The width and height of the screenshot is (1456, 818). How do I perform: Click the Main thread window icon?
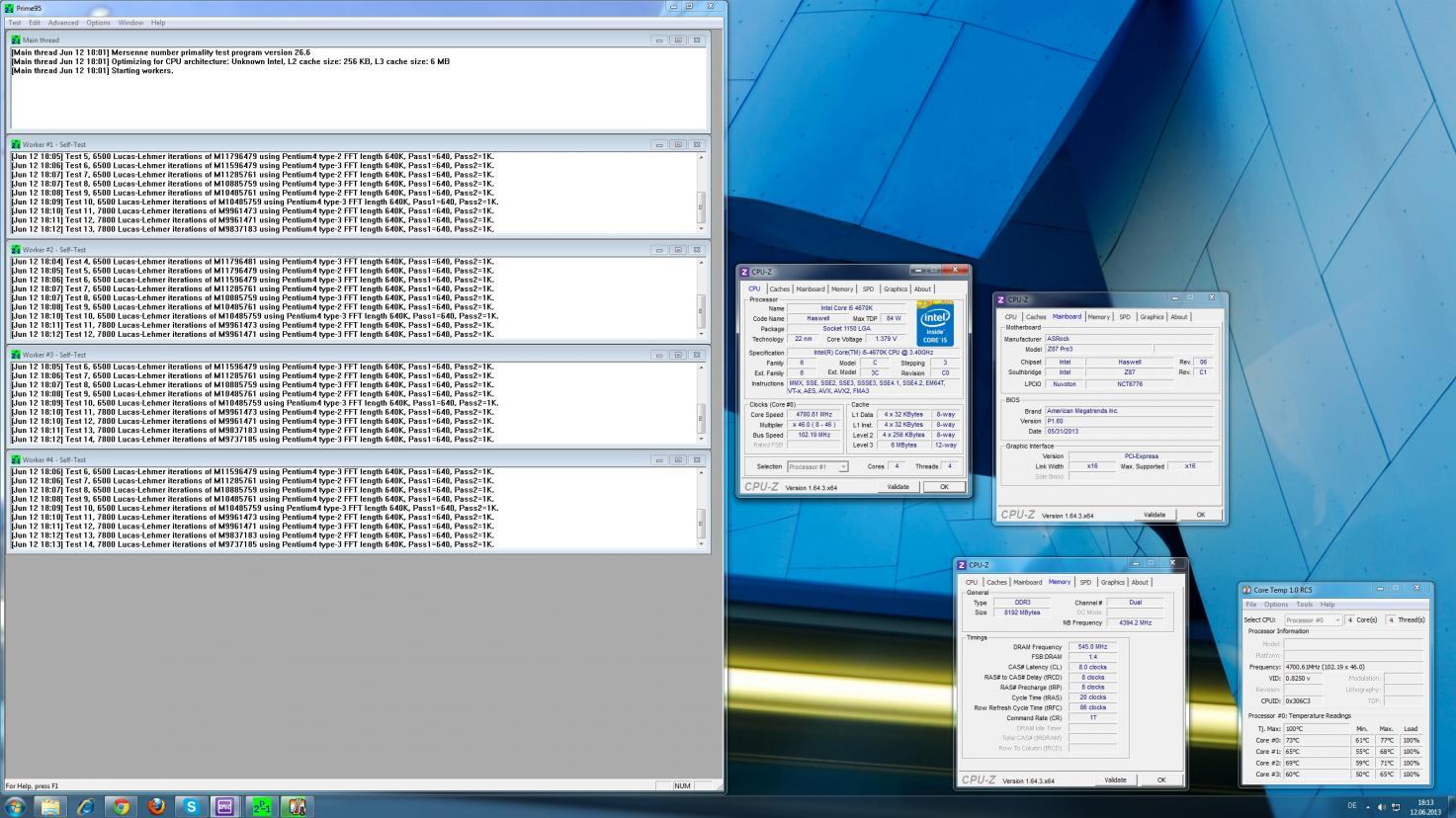(x=16, y=41)
